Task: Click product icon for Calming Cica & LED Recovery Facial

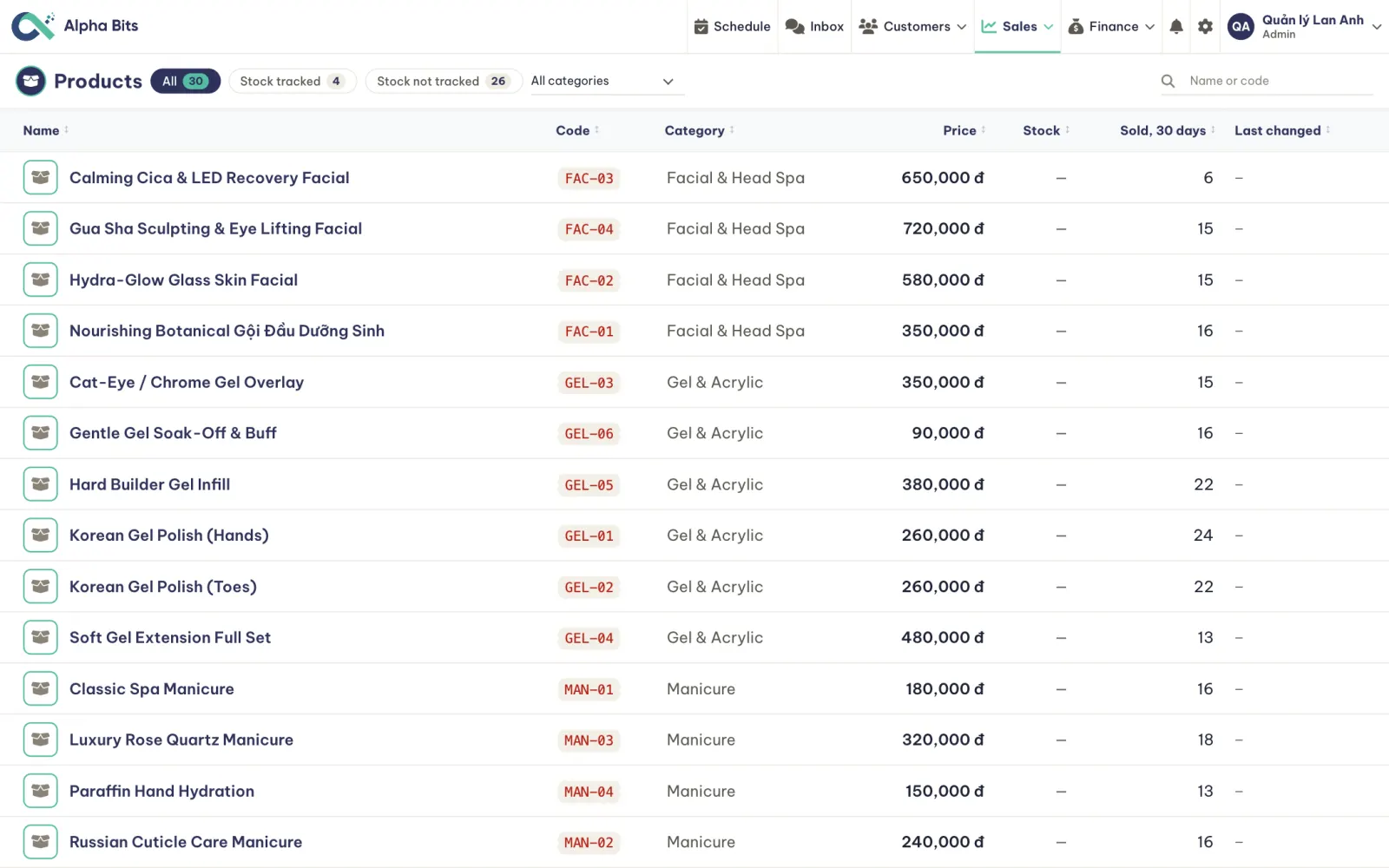Action: 40,178
